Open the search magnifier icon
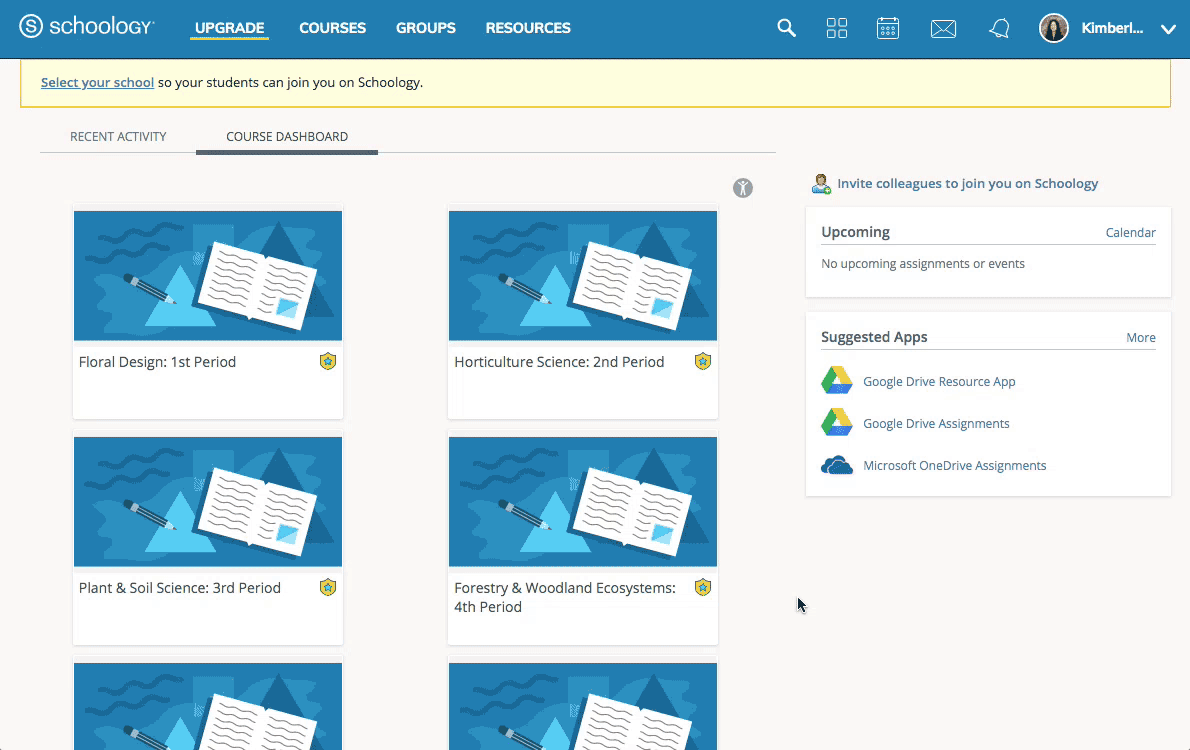Image resolution: width=1190 pixels, height=750 pixels. (x=786, y=28)
